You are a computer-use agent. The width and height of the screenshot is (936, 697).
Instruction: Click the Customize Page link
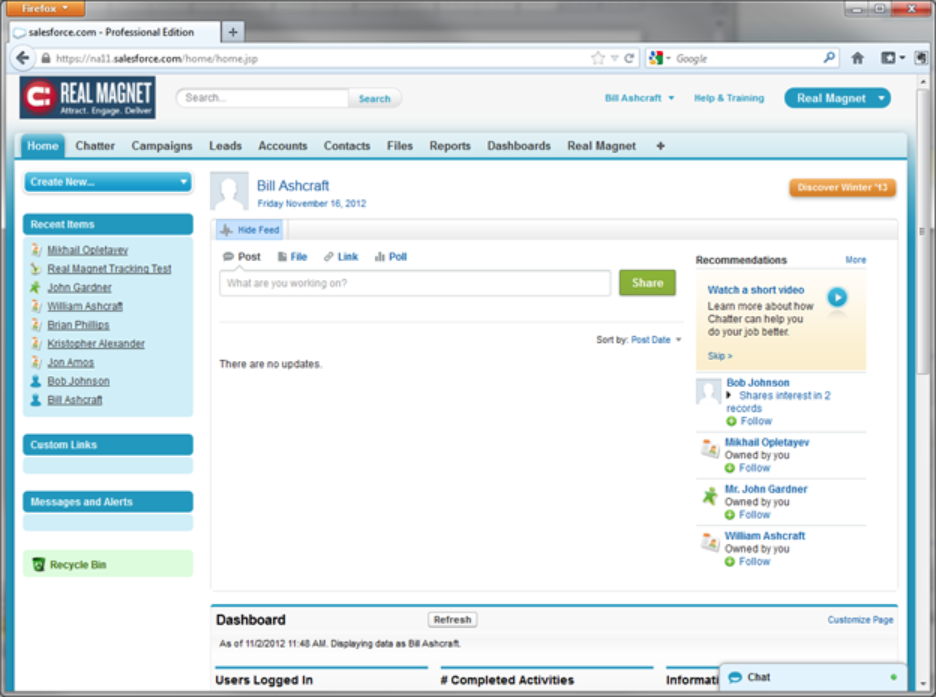860,619
